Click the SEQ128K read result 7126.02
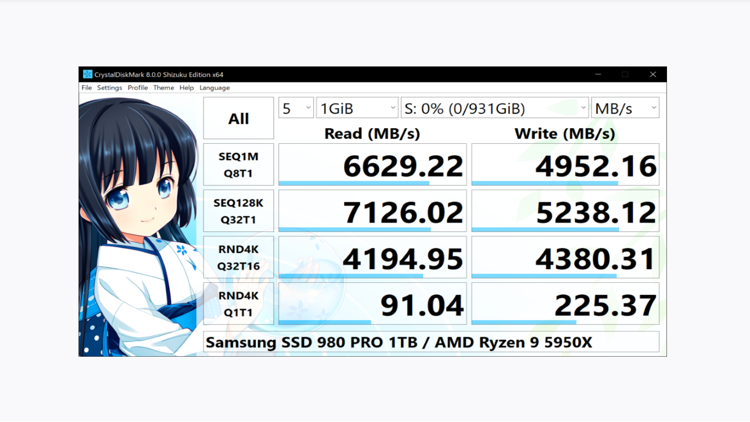Screen dimensions: 750x422 click(x=372, y=211)
